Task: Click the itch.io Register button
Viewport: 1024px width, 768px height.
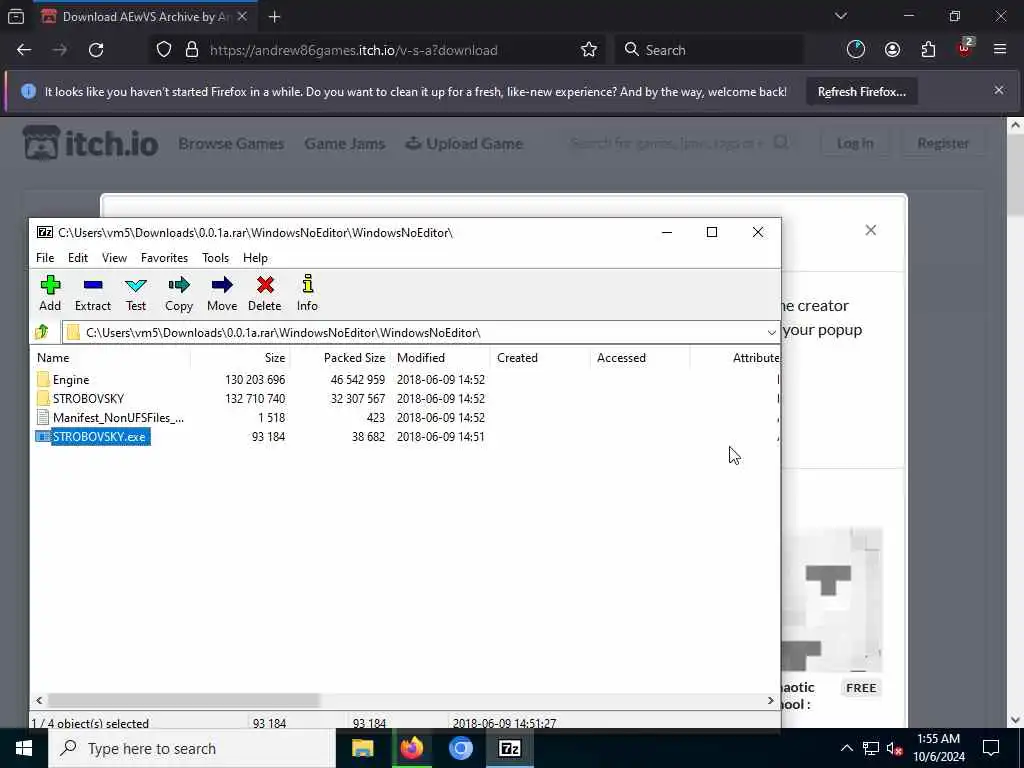Action: [x=943, y=143]
